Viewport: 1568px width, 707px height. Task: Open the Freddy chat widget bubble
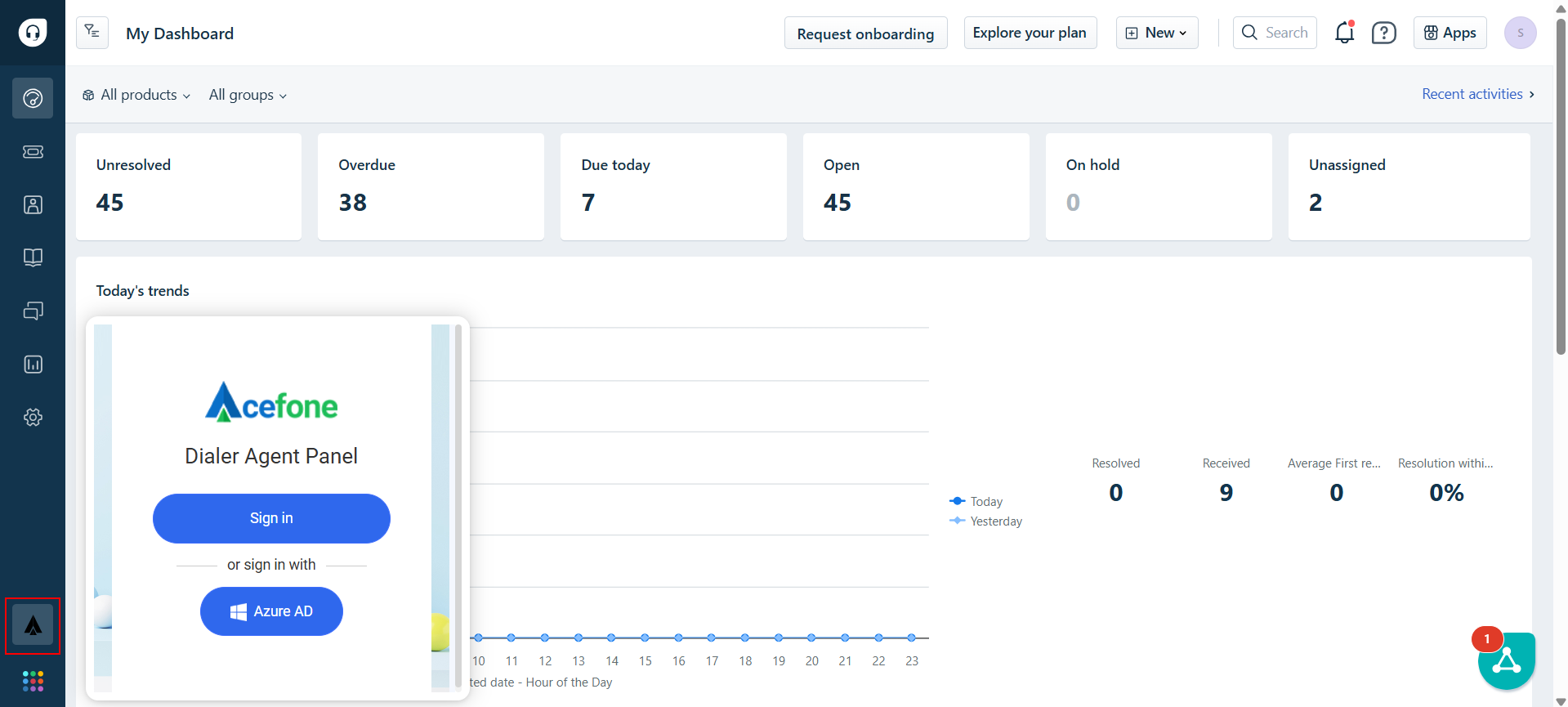[1507, 660]
